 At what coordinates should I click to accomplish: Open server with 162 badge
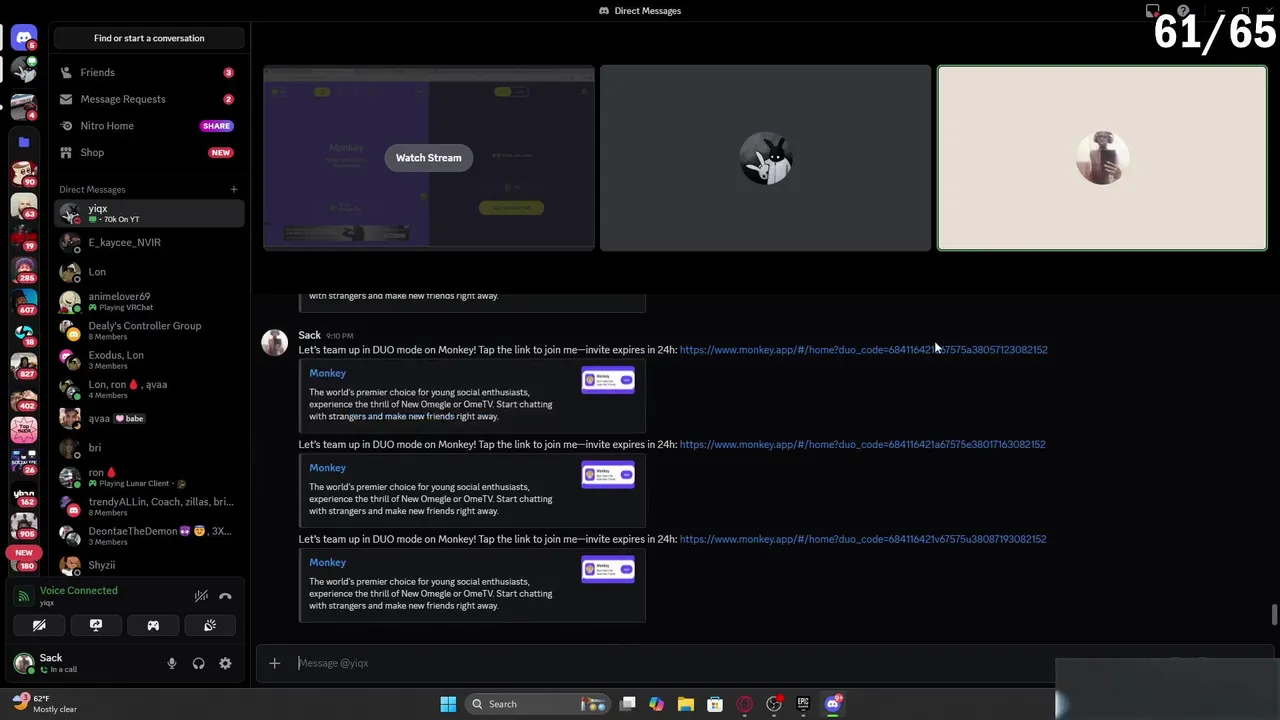(23, 494)
